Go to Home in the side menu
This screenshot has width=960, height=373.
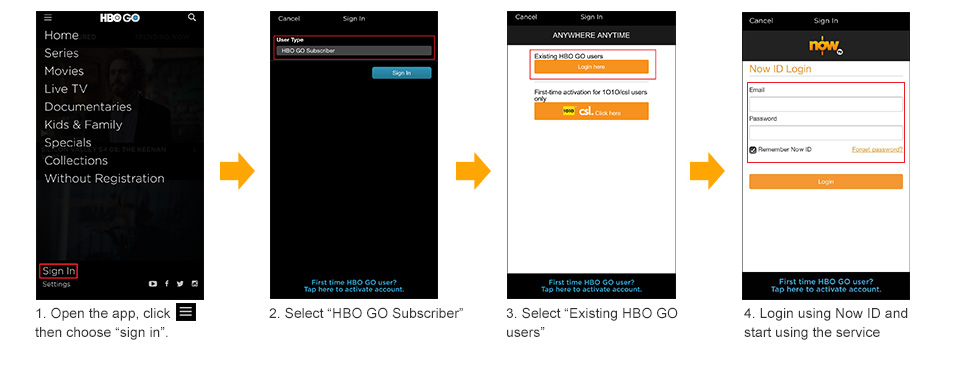(61, 36)
